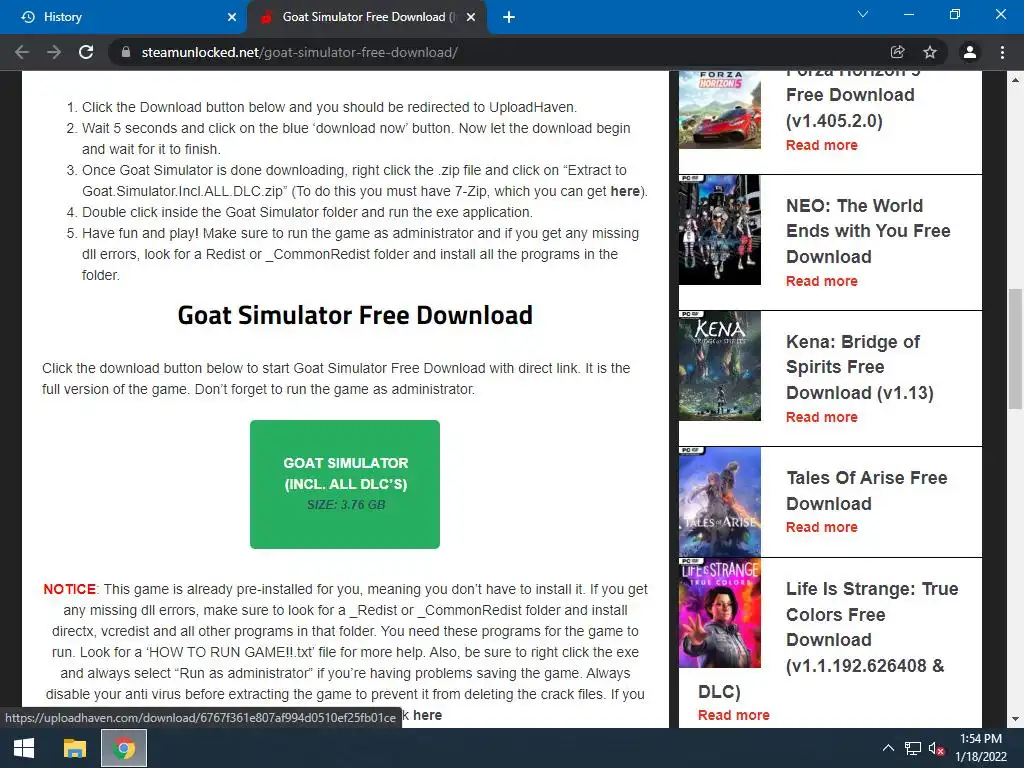Click Read more under Forza Horizon 5
The width and height of the screenshot is (1024, 768).
(822, 145)
